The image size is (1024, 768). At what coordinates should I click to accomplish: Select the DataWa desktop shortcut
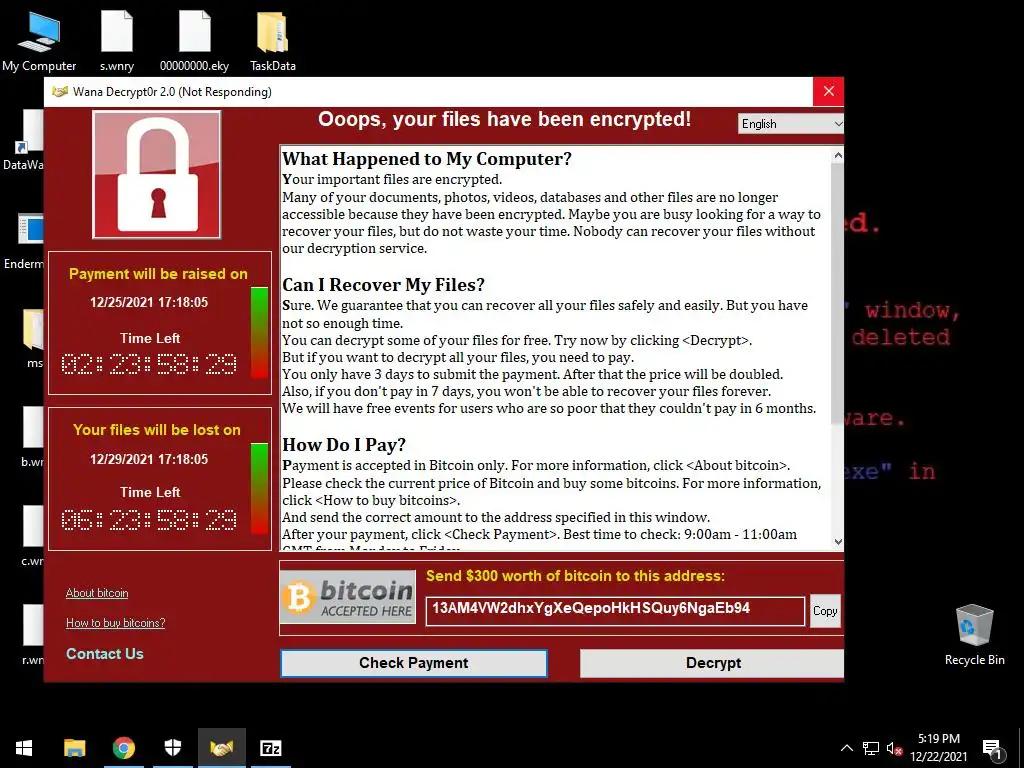click(24, 140)
